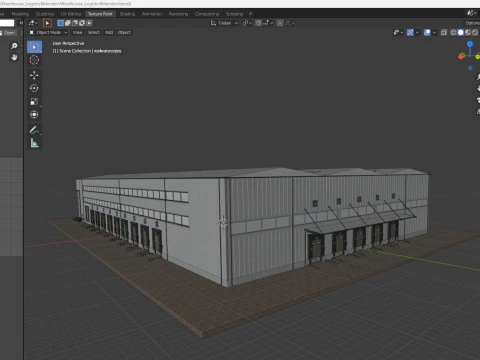Viewport: 480px width, 360px height.
Task: Select the Annotate pencil tool
Action: [x=34, y=130]
